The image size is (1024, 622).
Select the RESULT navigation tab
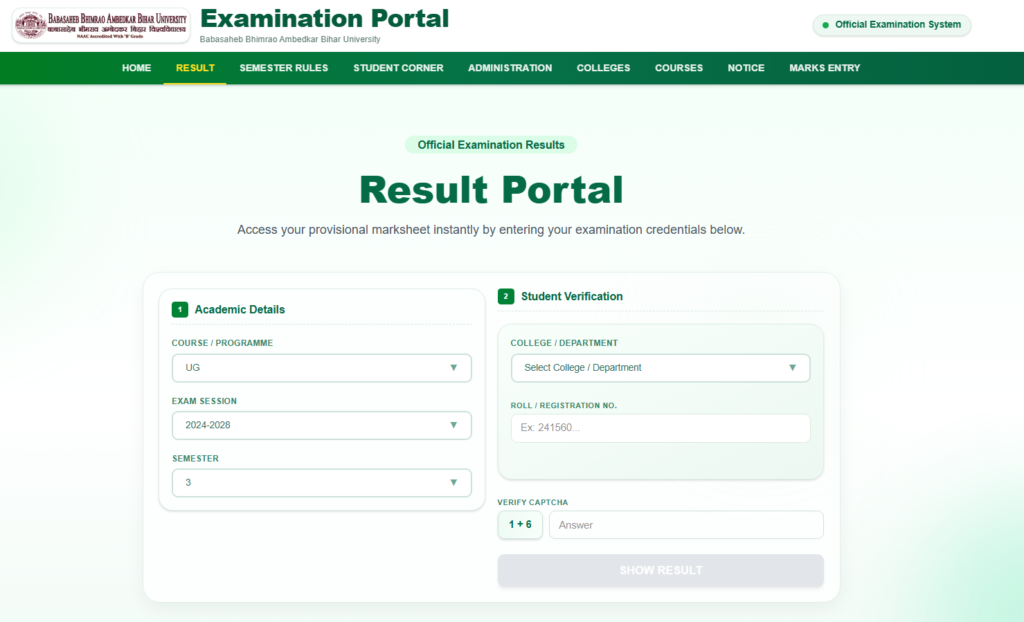tap(195, 68)
